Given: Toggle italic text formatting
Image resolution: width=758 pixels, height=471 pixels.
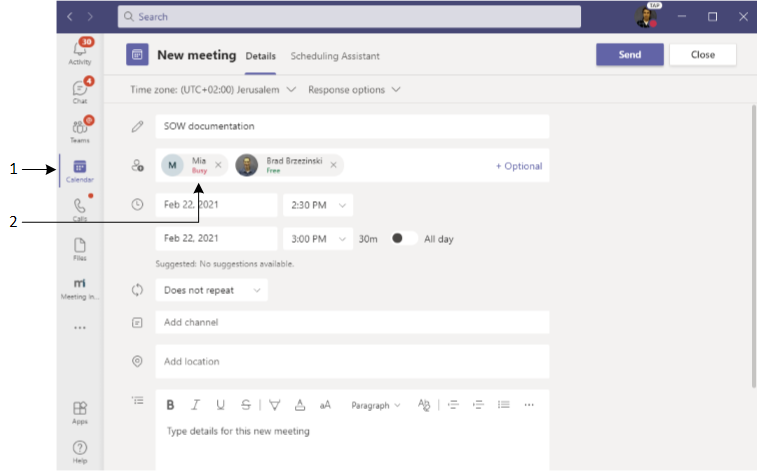Looking at the screenshot, I should 196,405.
